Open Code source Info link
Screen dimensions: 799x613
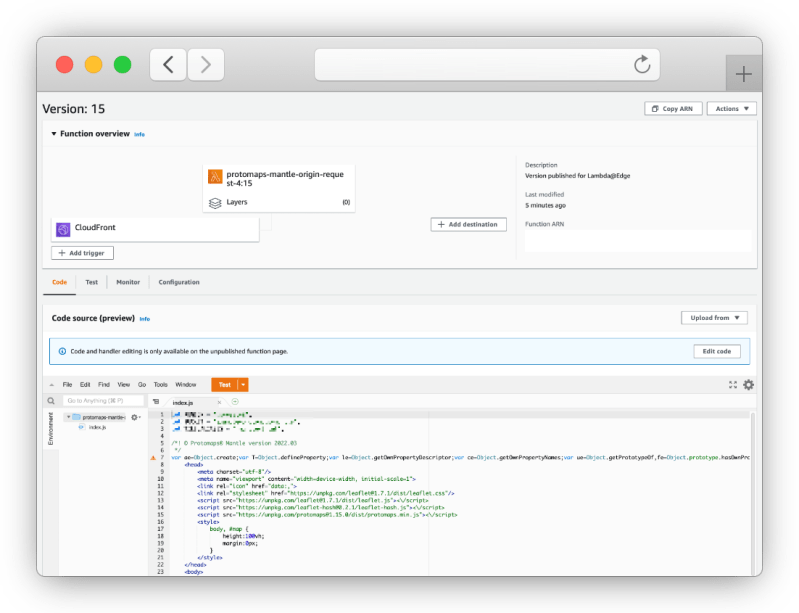(145, 319)
